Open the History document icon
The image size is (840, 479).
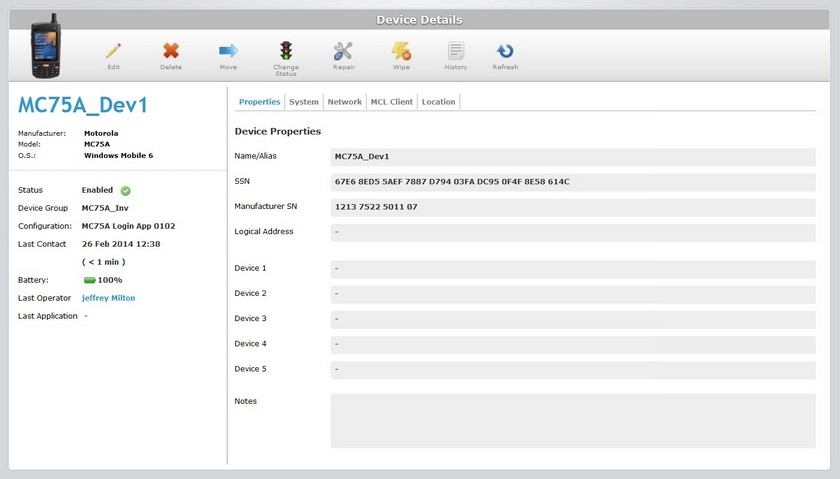coord(456,51)
